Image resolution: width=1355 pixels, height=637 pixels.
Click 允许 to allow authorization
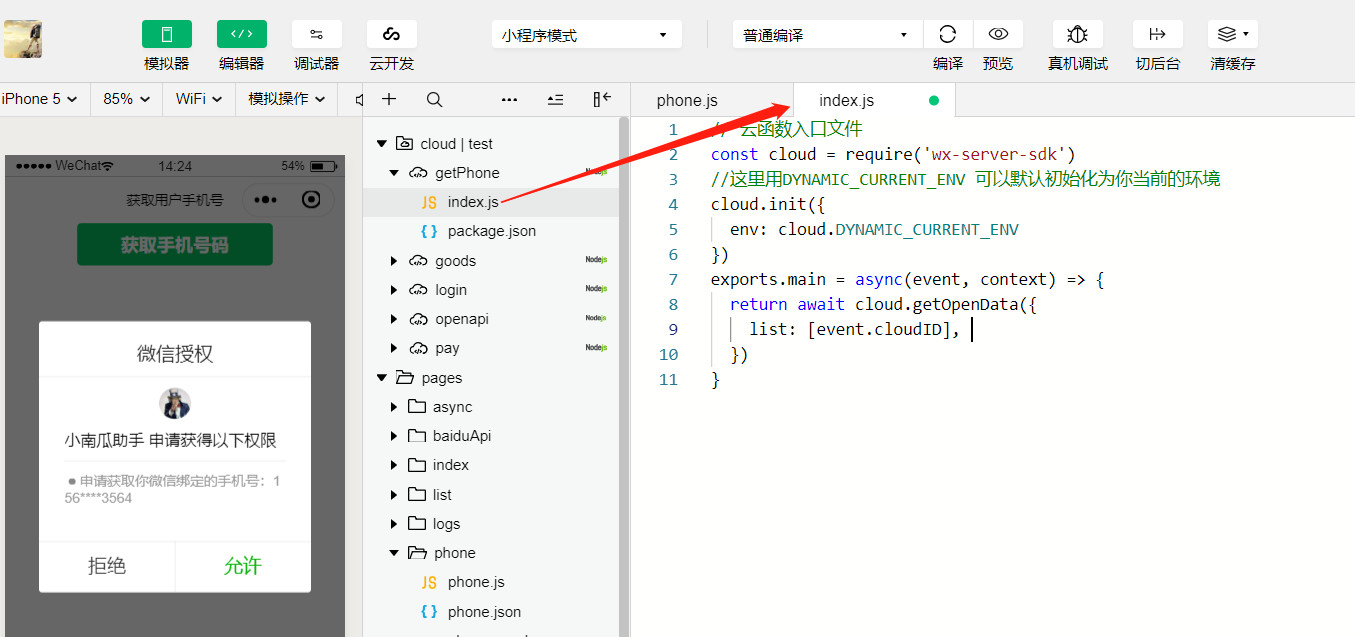click(243, 566)
